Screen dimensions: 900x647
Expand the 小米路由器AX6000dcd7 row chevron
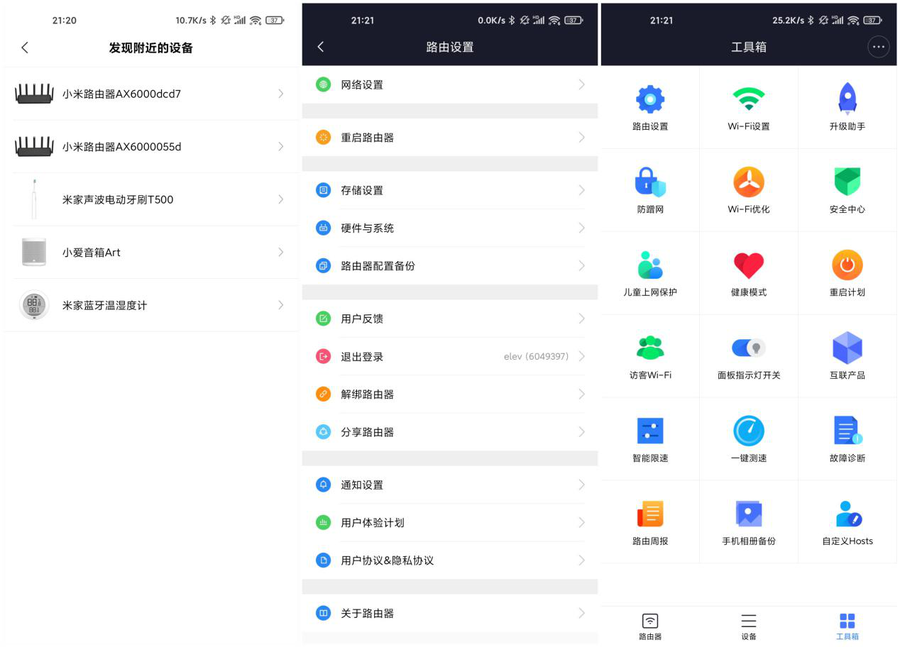click(281, 94)
